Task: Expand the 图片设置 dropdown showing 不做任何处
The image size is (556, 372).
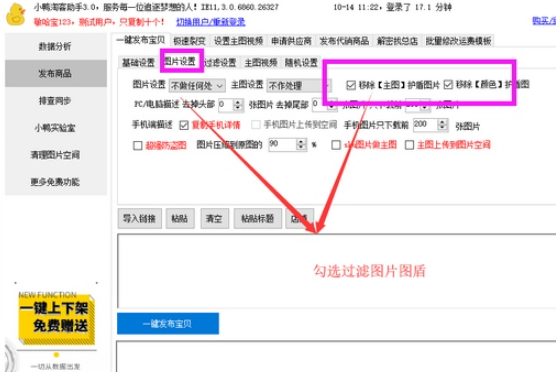Action: [197, 85]
